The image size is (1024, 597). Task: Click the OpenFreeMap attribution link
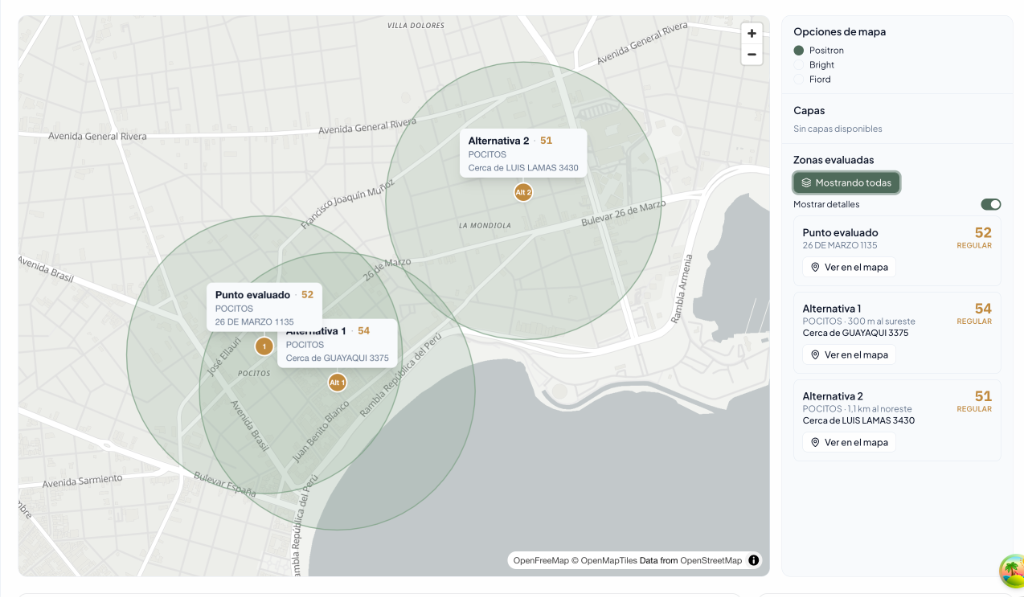[x=541, y=560]
